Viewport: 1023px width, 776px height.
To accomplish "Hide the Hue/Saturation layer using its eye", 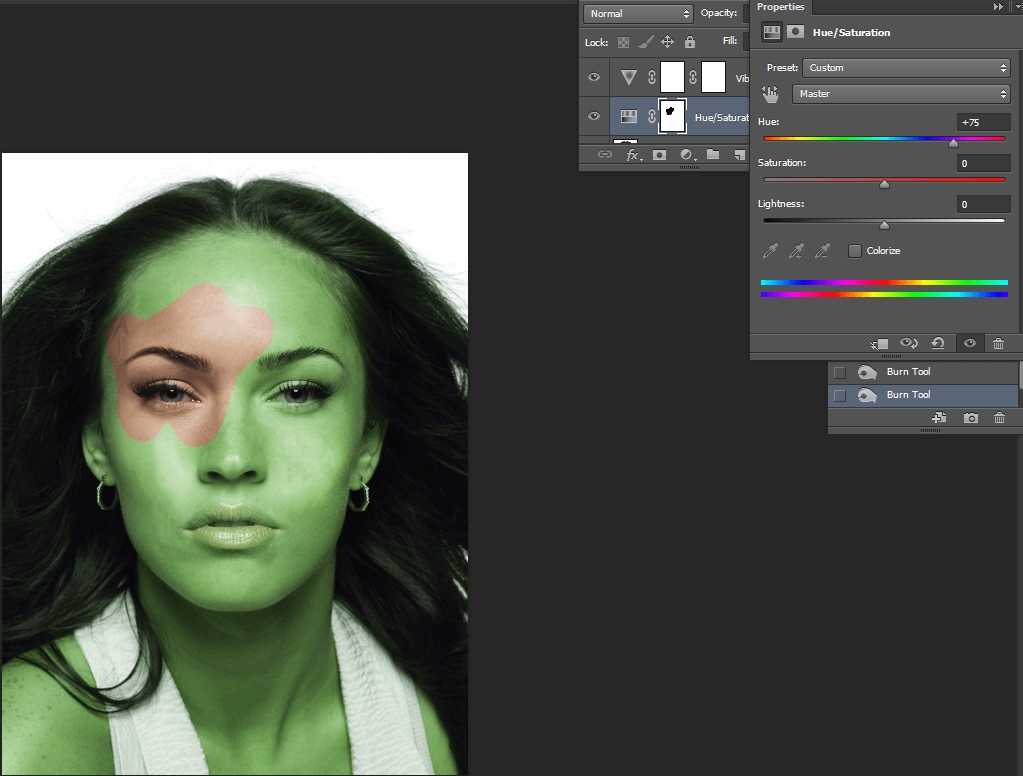I will 594,116.
